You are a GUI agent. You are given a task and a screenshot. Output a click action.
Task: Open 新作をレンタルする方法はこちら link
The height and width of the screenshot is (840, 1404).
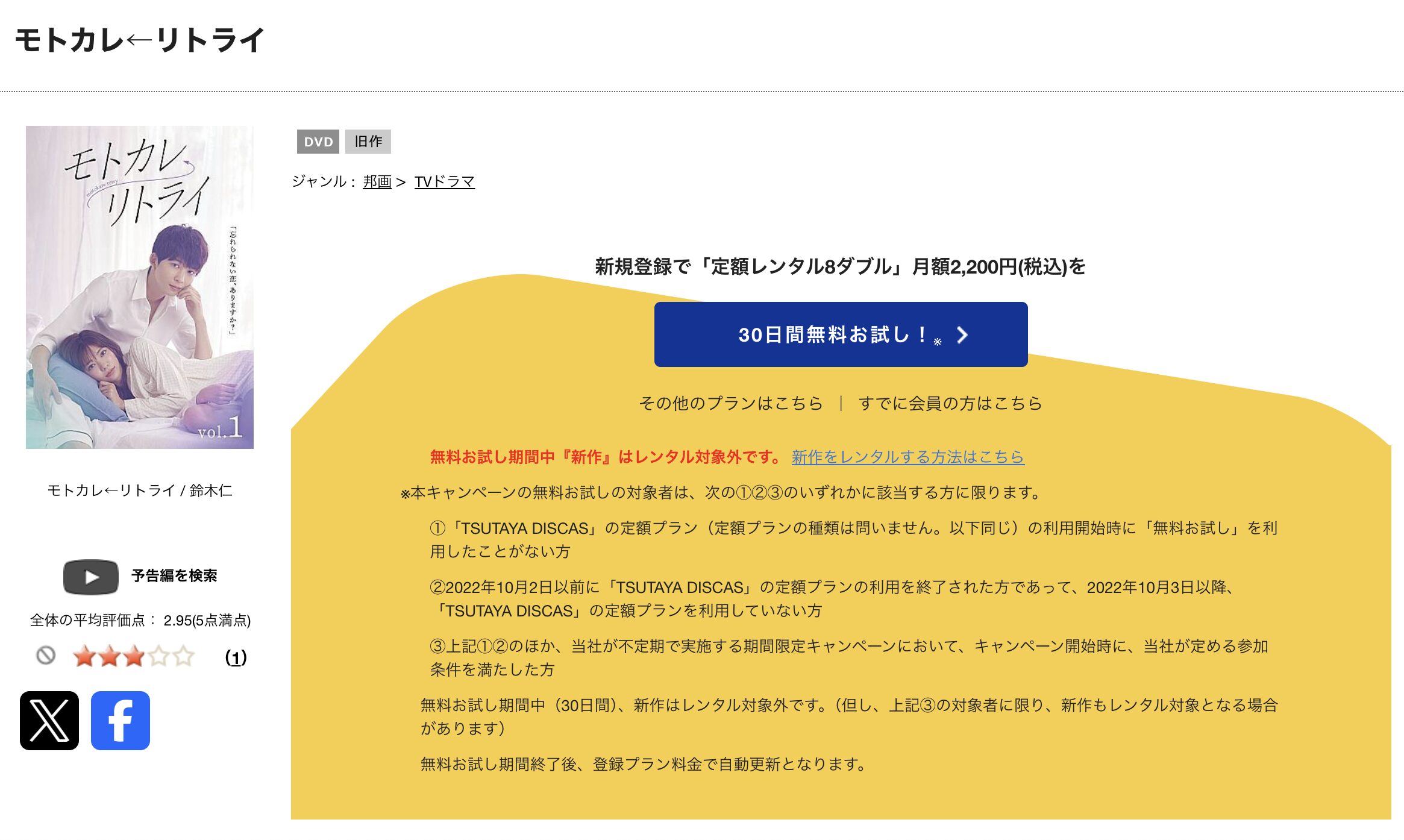907,457
